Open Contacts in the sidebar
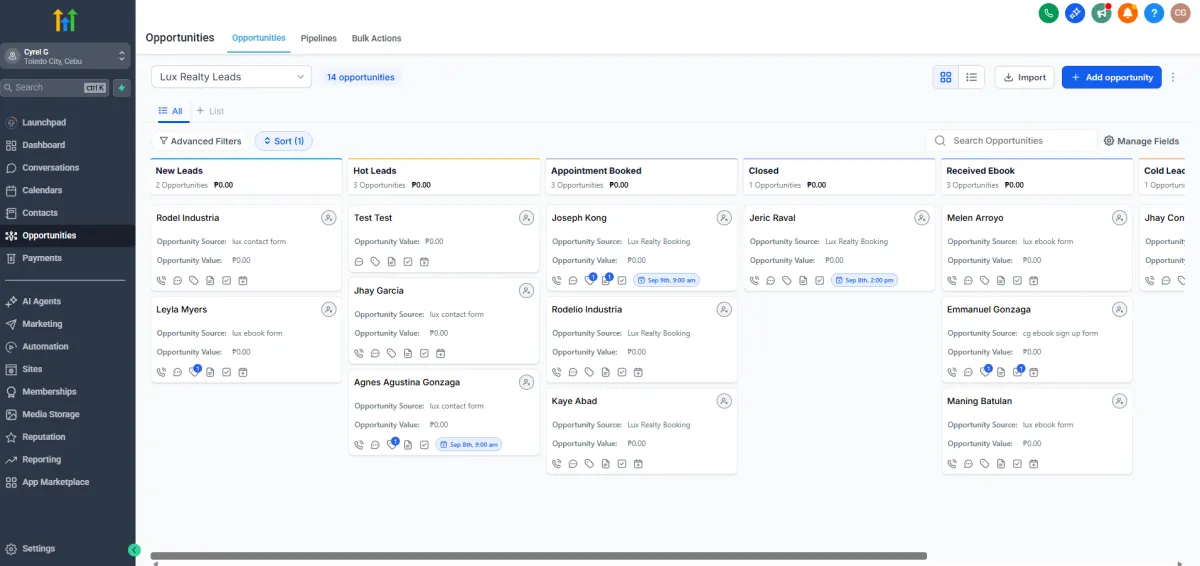1200x566 pixels. (x=40, y=213)
